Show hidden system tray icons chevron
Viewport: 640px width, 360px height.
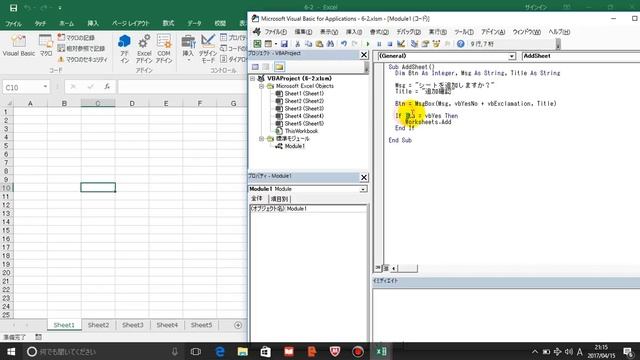[x=535, y=351]
